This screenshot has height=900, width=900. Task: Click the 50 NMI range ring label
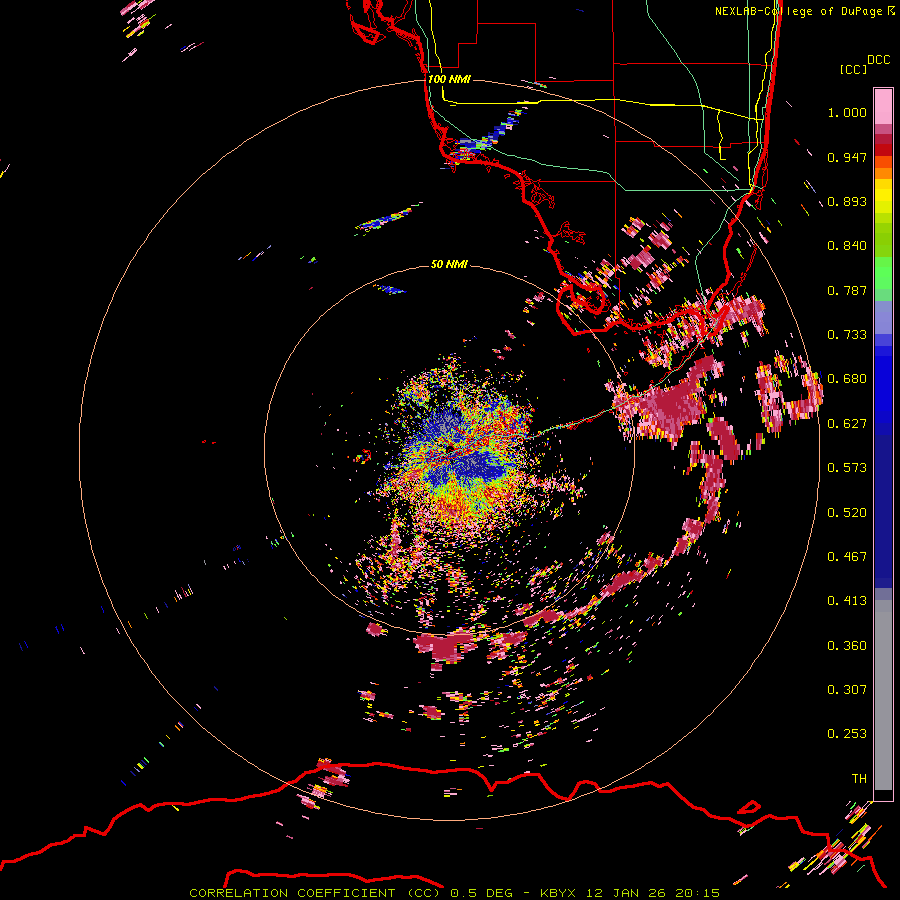(x=449, y=265)
